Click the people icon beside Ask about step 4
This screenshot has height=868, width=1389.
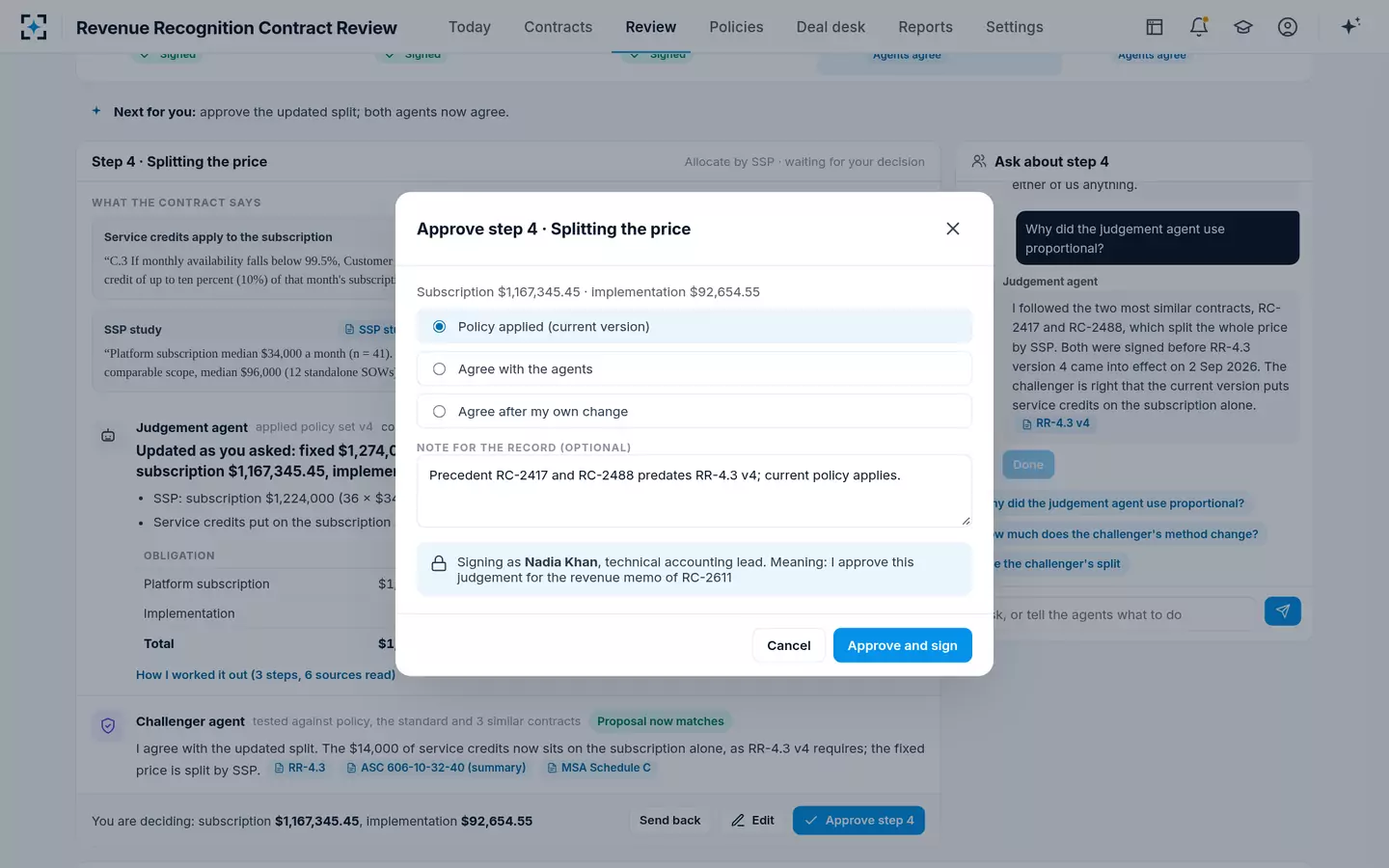(979, 161)
